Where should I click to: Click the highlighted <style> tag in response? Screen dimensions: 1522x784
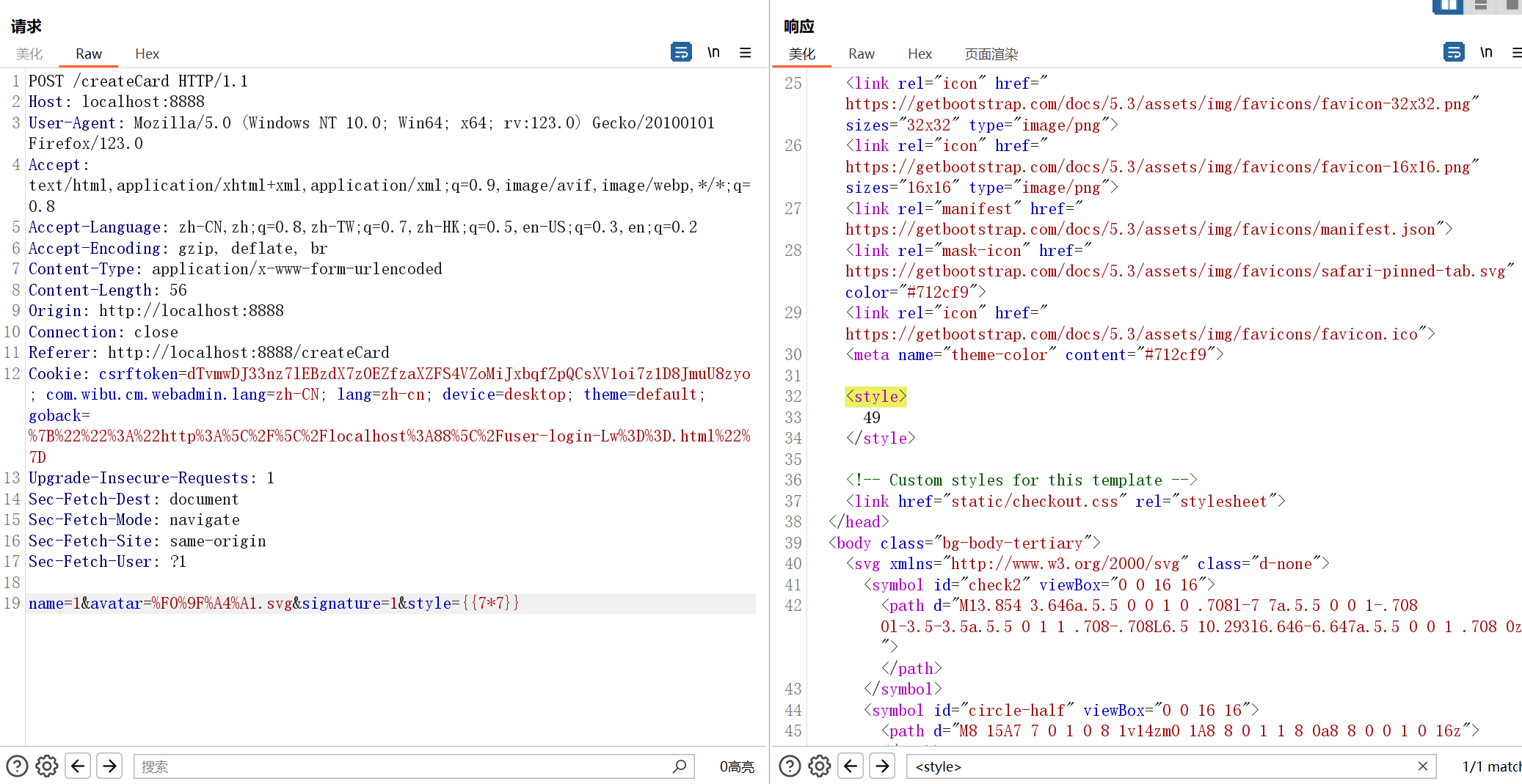pyautogui.click(x=876, y=397)
